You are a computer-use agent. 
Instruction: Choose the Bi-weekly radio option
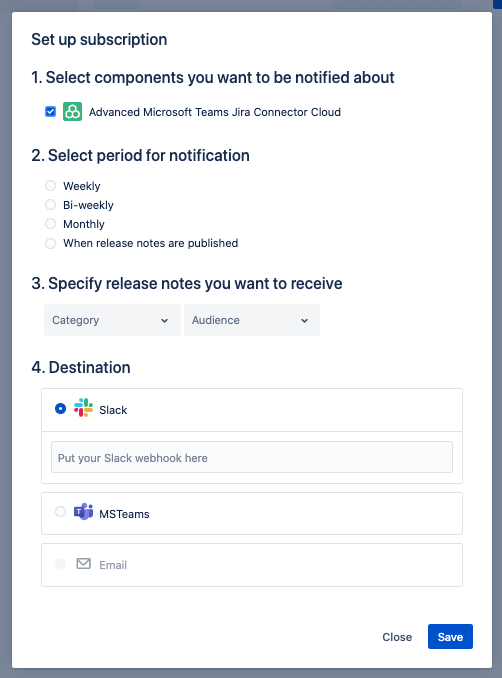(x=51, y=205)
